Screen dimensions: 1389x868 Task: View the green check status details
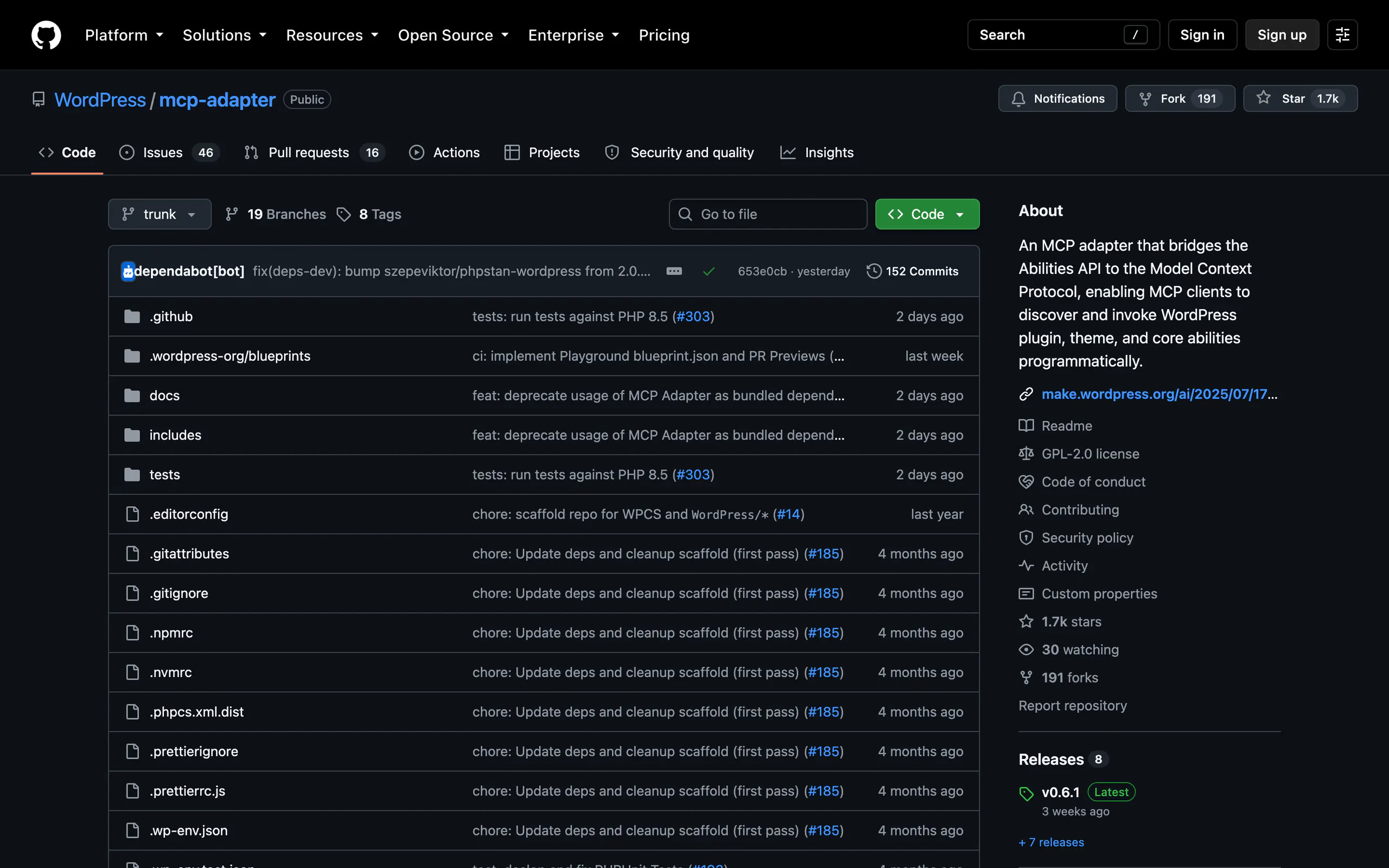tap(709, 271)
